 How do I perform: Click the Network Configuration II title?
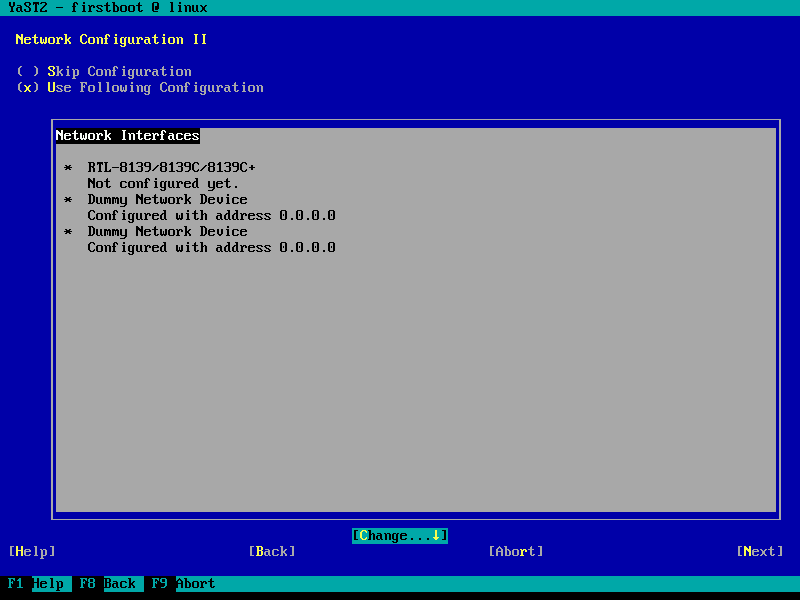(x=111, y=39)
